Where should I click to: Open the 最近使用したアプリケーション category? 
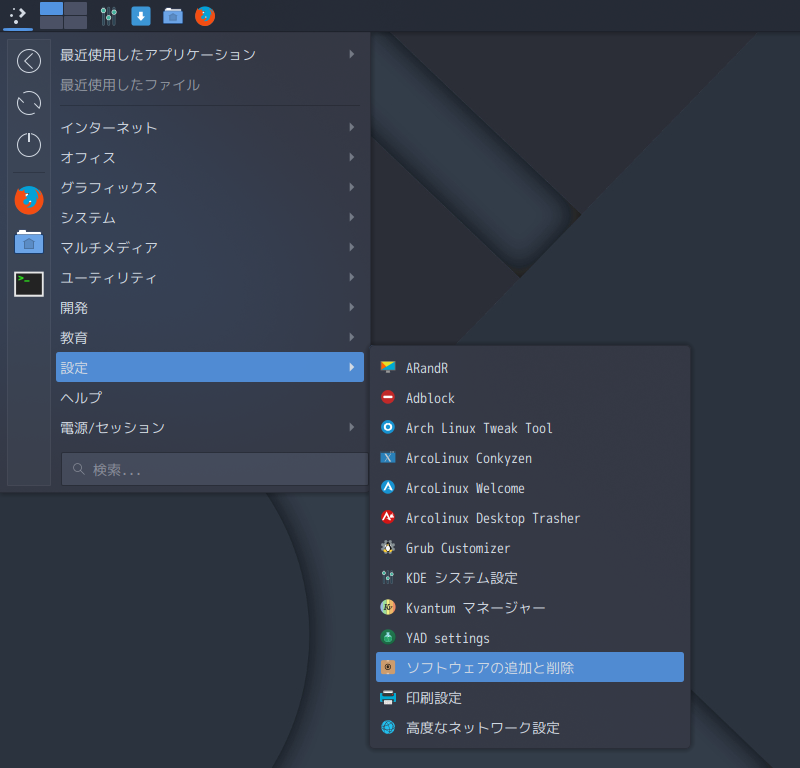pos(210,54)
